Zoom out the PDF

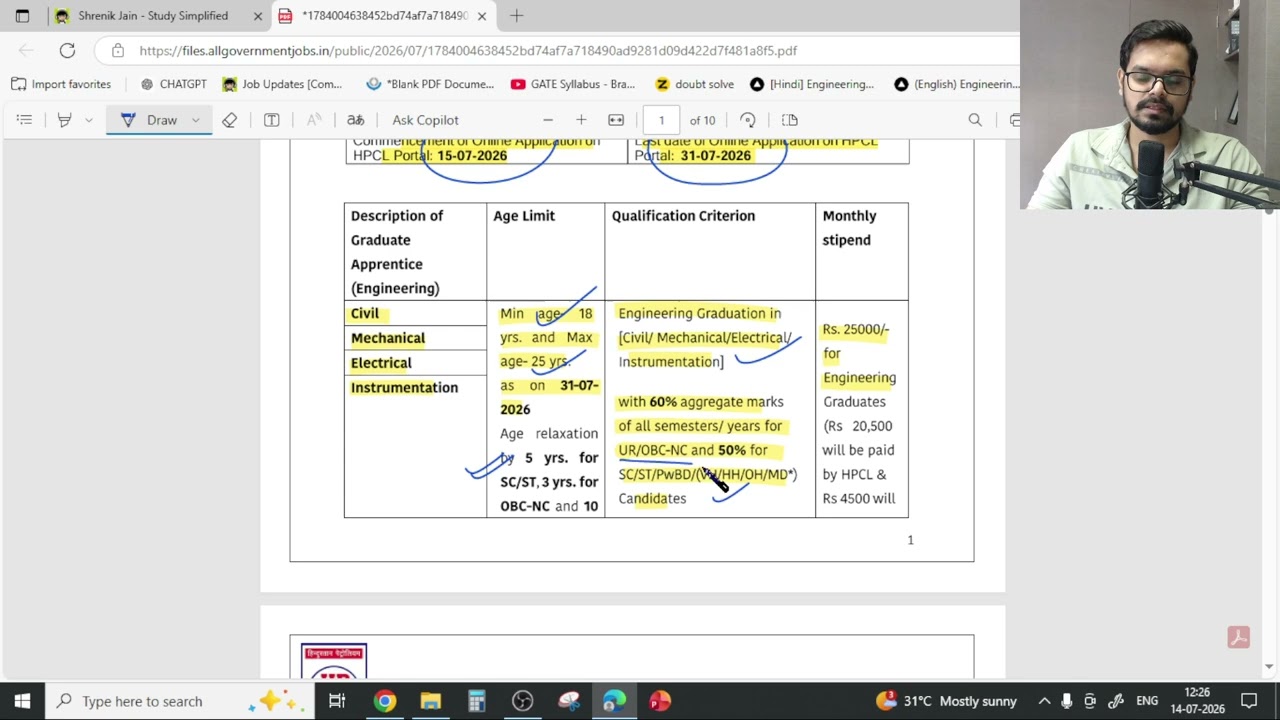point(547,120)
